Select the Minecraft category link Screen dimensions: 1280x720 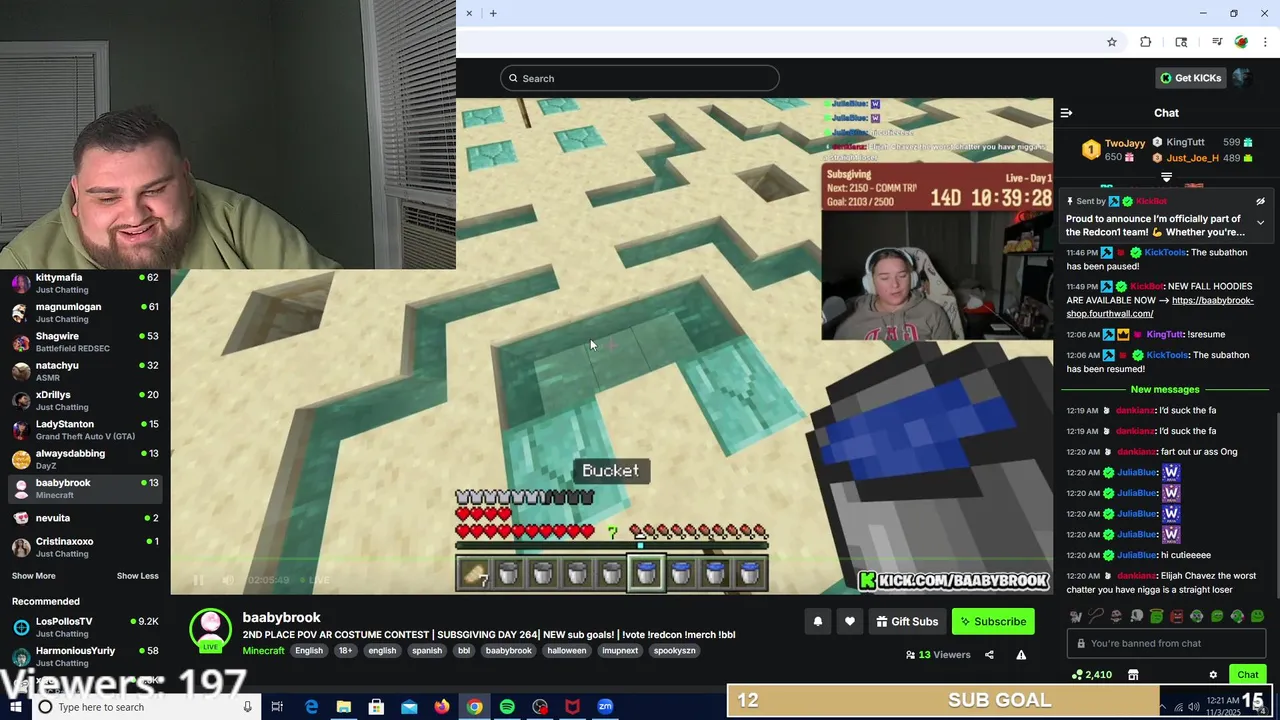coord(263,651)
